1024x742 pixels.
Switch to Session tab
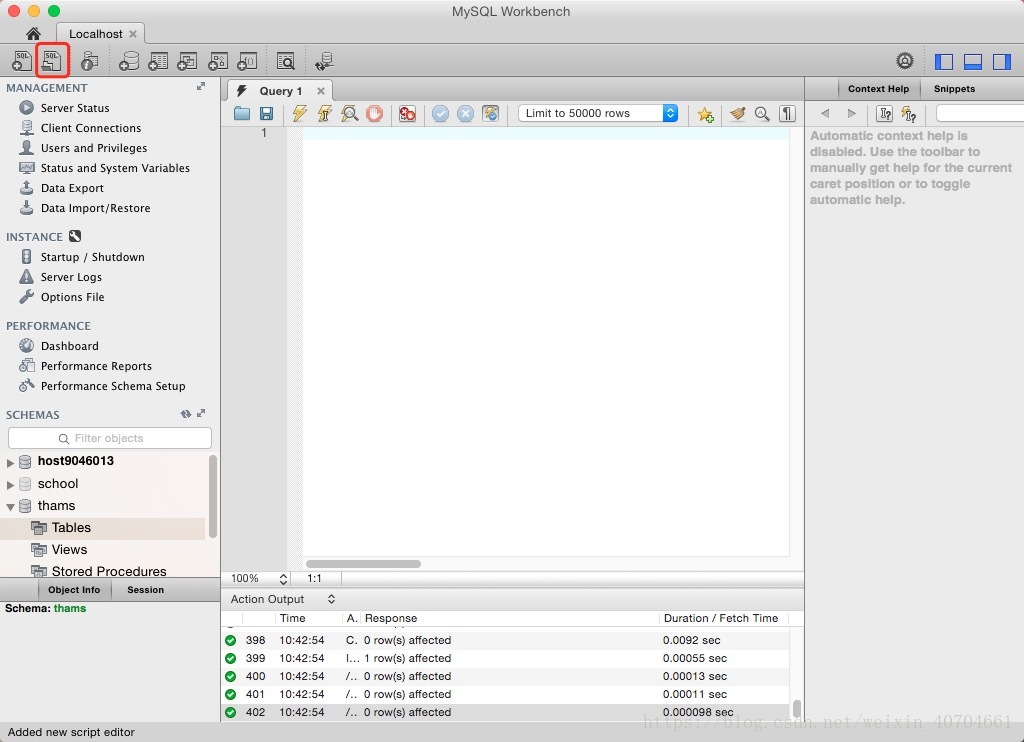coord(146,590)
